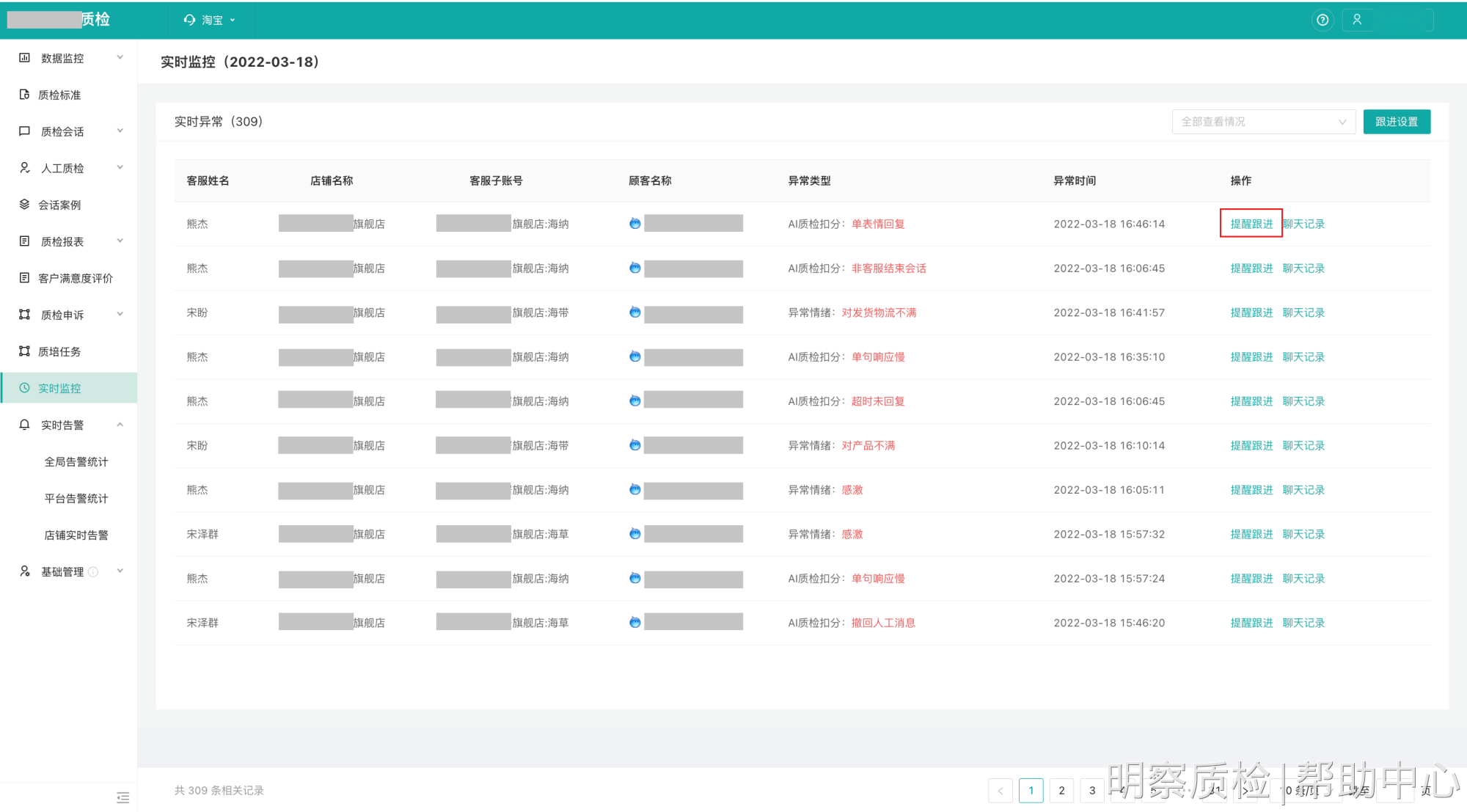The height and width of the screenshot is (812, 1467).
Task: Click the 异常时间 column header
Action: pos(1075,180)
